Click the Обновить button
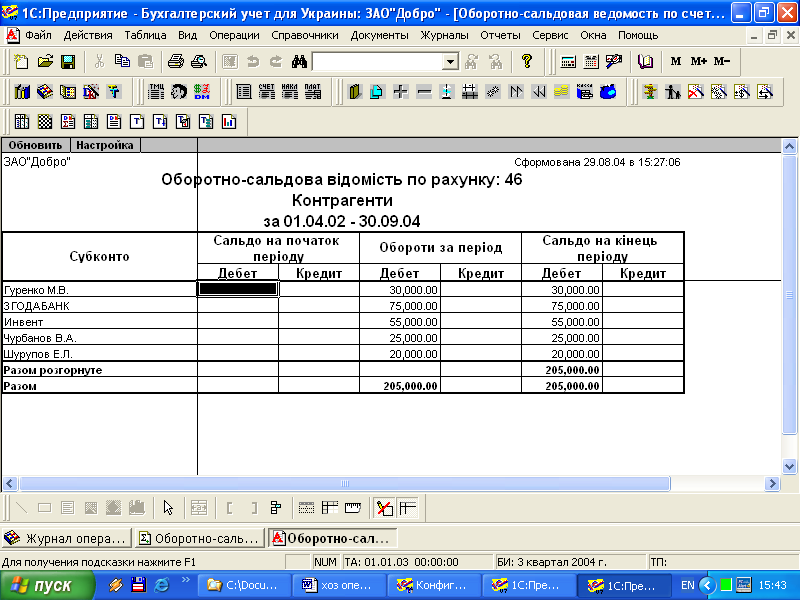800x600 pixels. (x=35, y=145)
